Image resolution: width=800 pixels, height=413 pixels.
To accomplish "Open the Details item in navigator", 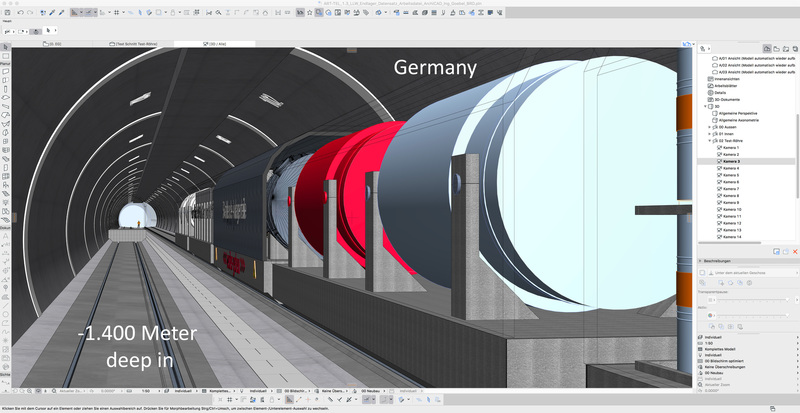I will coord(721,93).
